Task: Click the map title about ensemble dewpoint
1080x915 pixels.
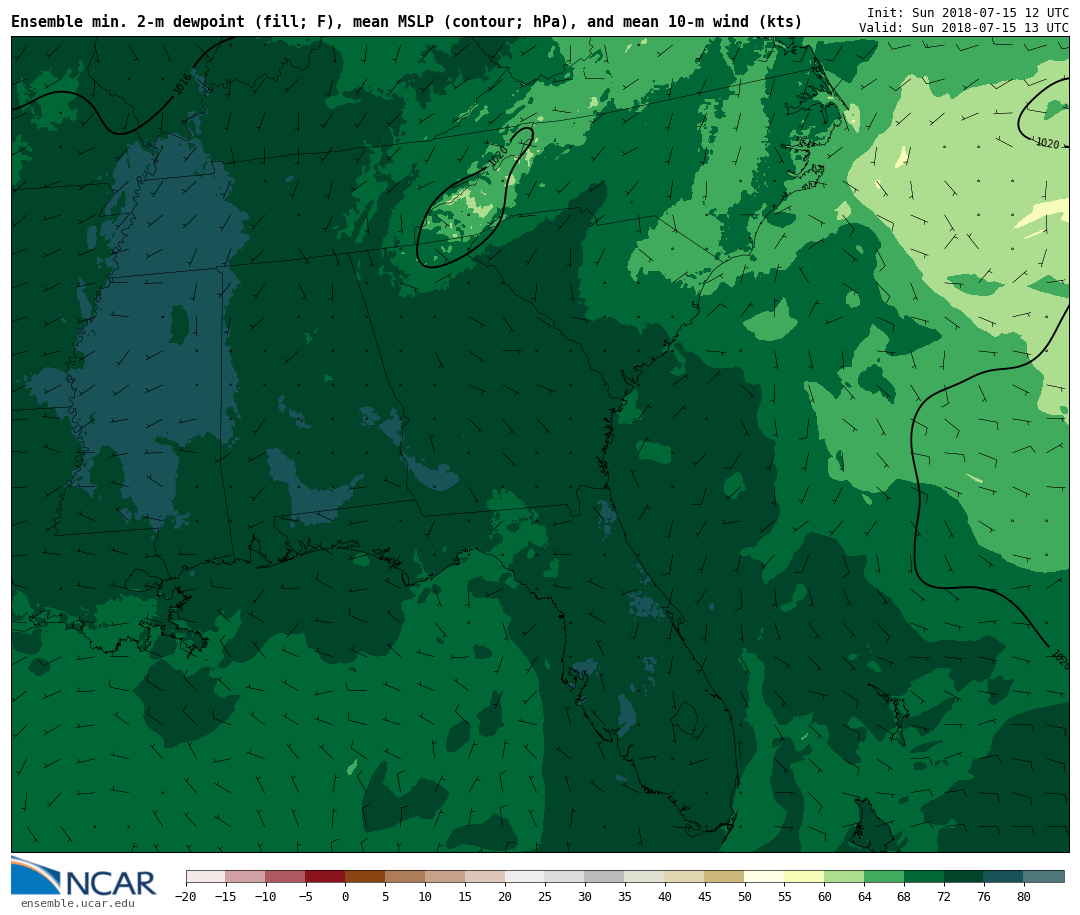Action: (406, 22)
